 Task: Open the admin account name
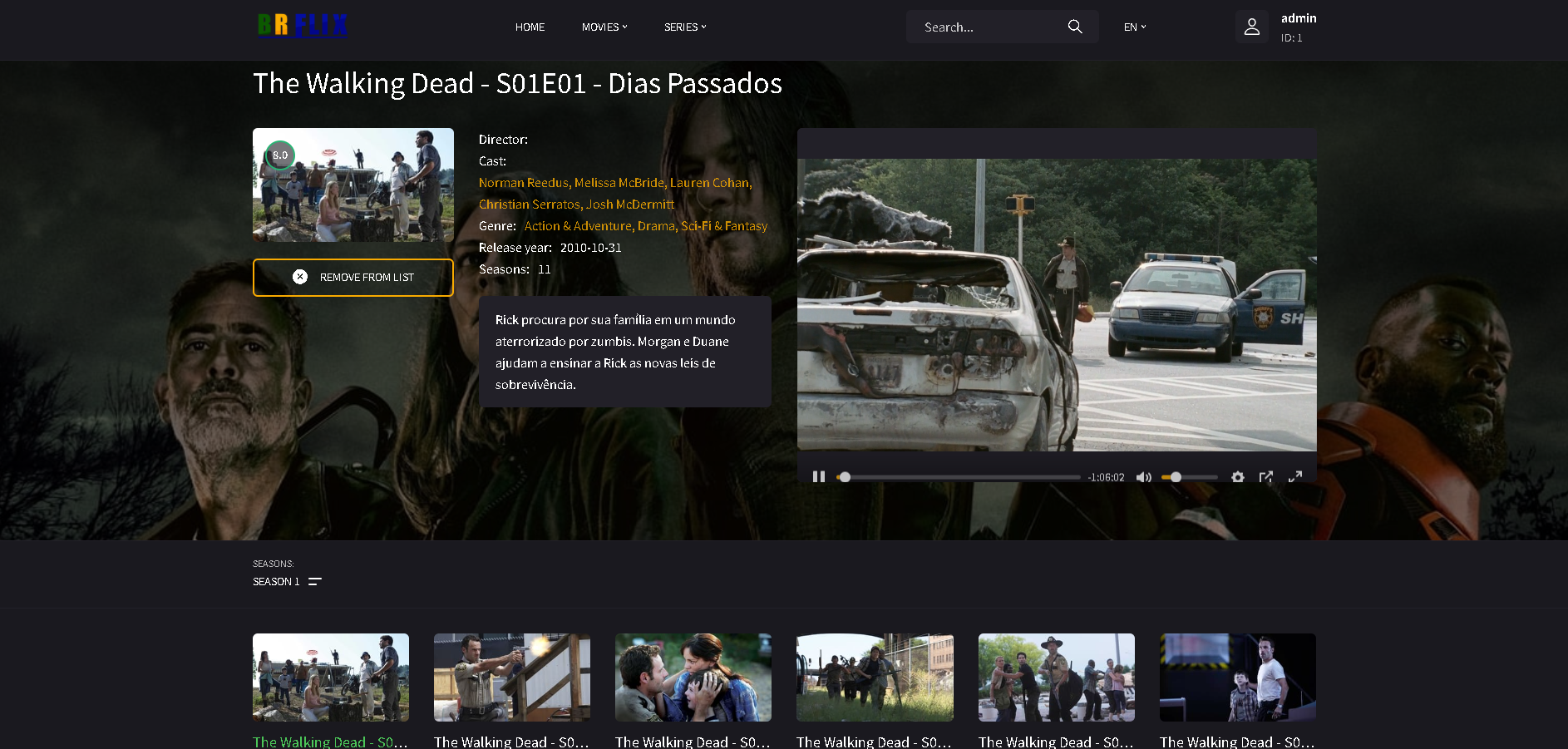point(1298,18)
